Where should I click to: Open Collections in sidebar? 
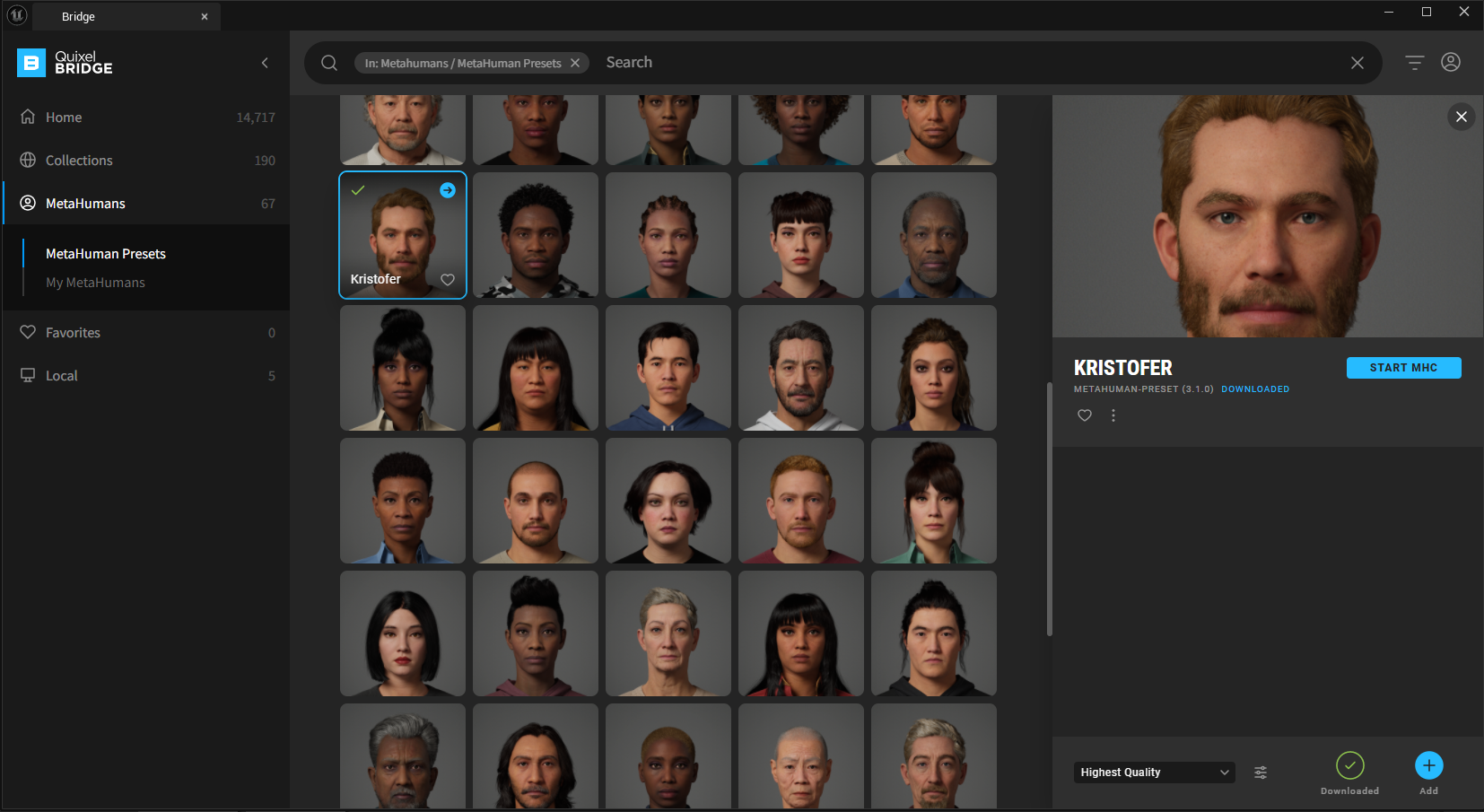pyautogui.click(x=146, y=161)
